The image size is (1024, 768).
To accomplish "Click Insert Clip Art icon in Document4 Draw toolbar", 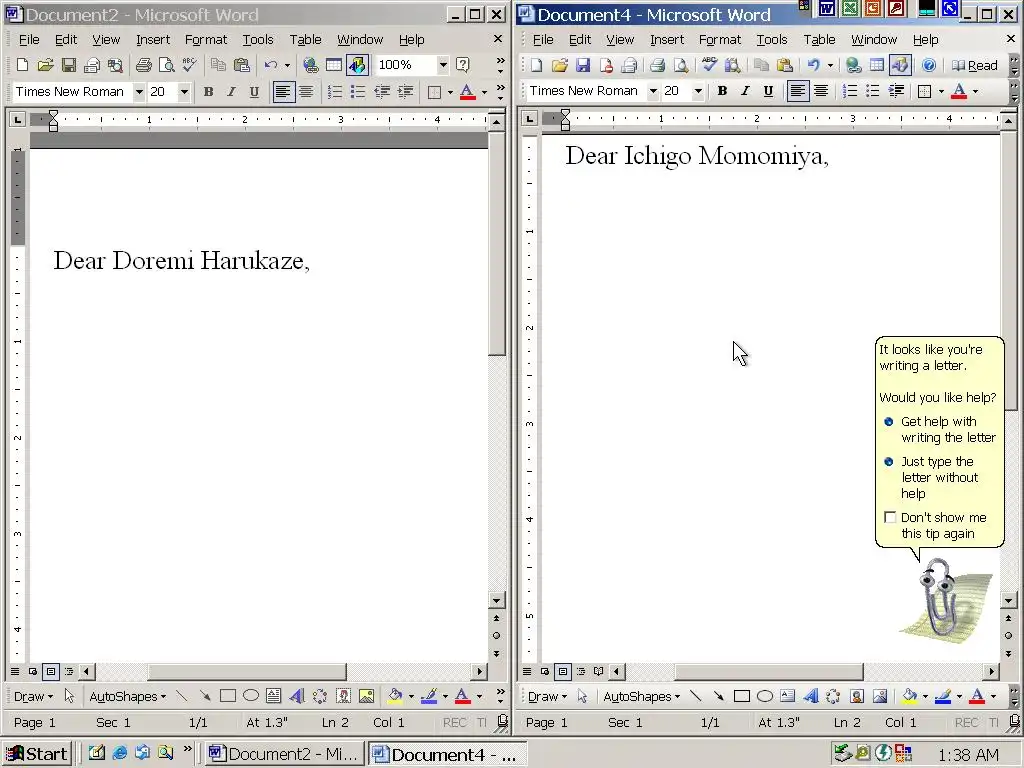I will (857, 696).
